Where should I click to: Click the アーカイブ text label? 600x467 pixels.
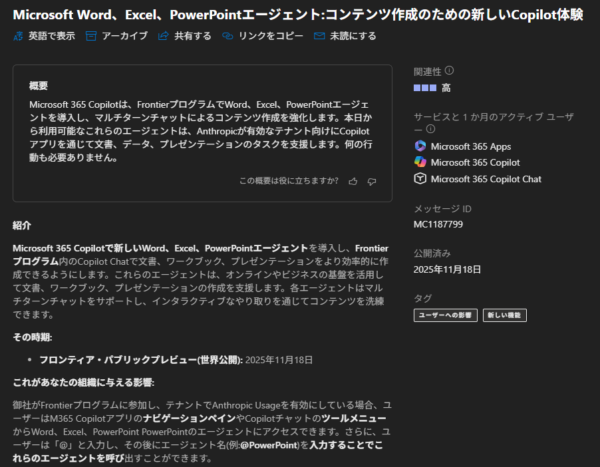pos(125,36)
